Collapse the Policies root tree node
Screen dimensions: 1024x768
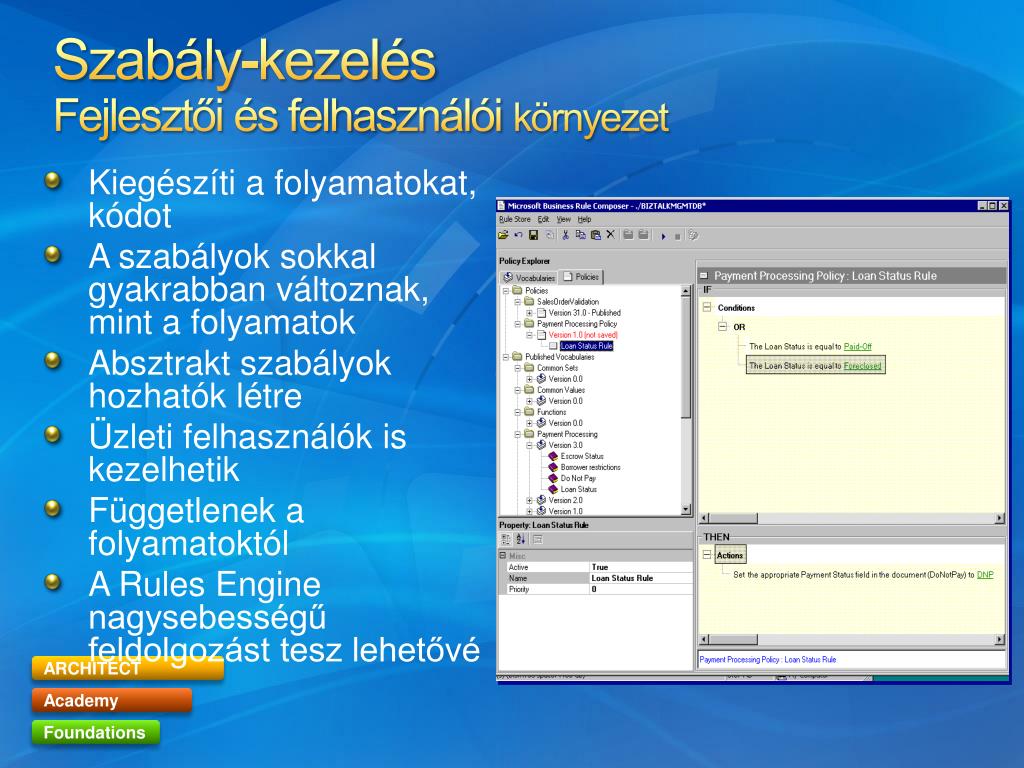[505, 291]
